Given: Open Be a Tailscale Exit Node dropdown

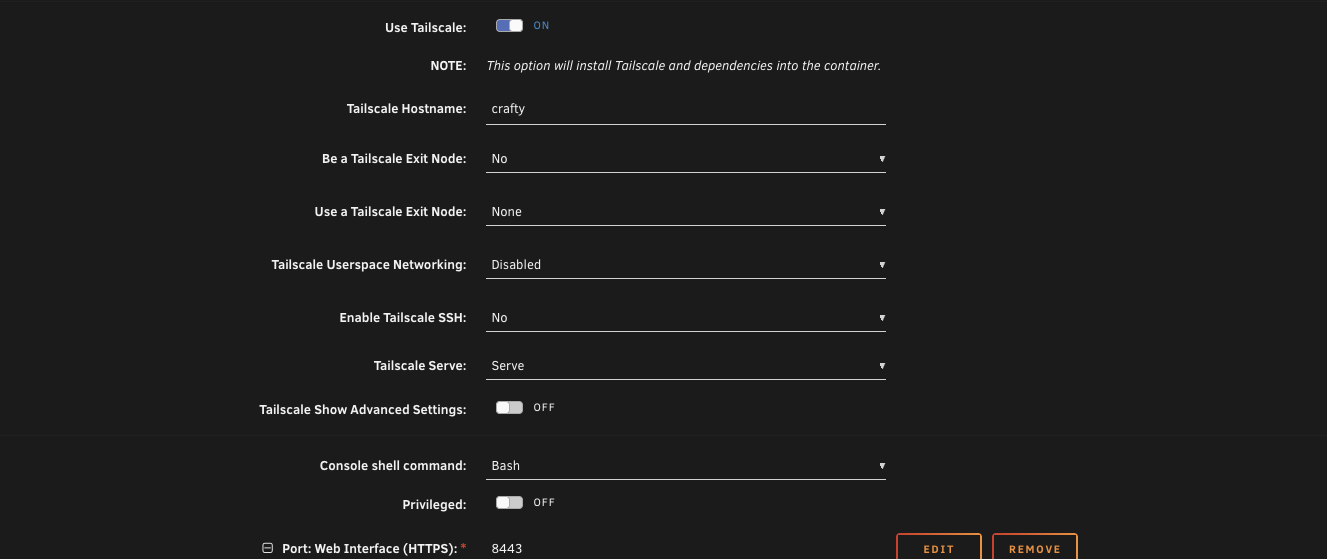Looking at the screenshot, I should coord(686,159).
